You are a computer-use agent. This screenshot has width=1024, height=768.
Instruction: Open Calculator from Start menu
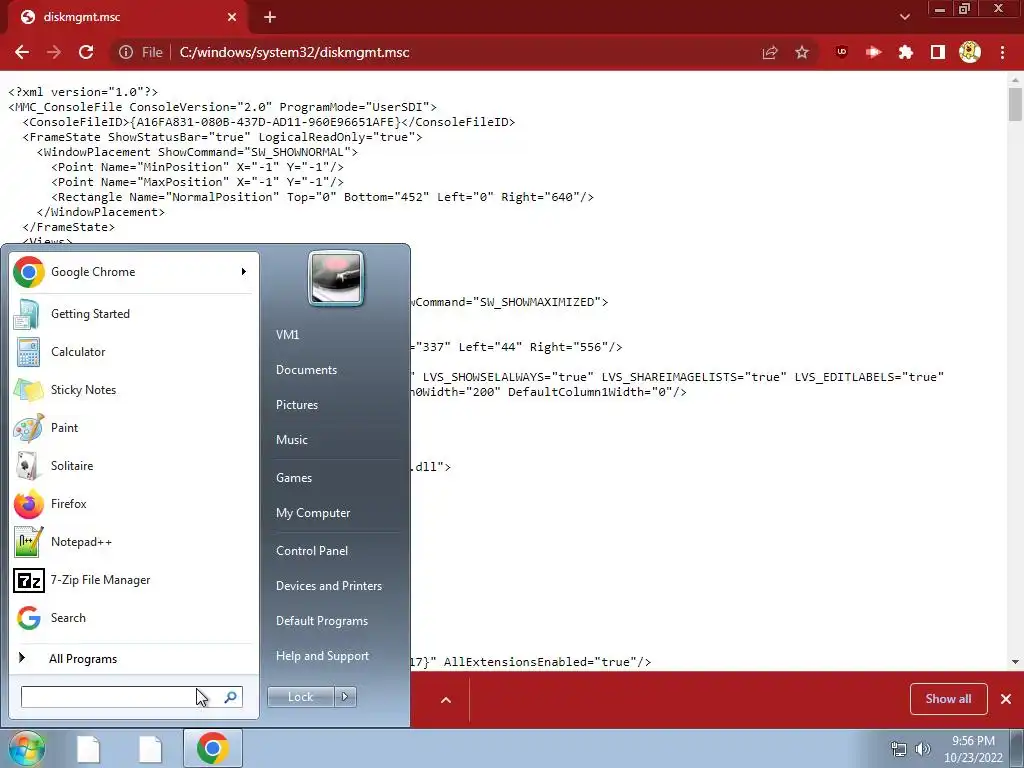(134, 352)
